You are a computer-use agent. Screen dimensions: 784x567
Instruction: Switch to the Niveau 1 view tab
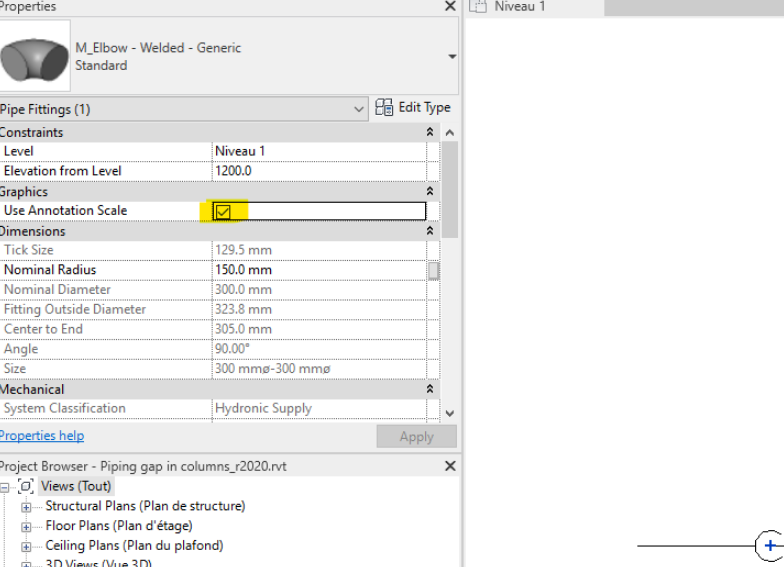coord(534,7)
